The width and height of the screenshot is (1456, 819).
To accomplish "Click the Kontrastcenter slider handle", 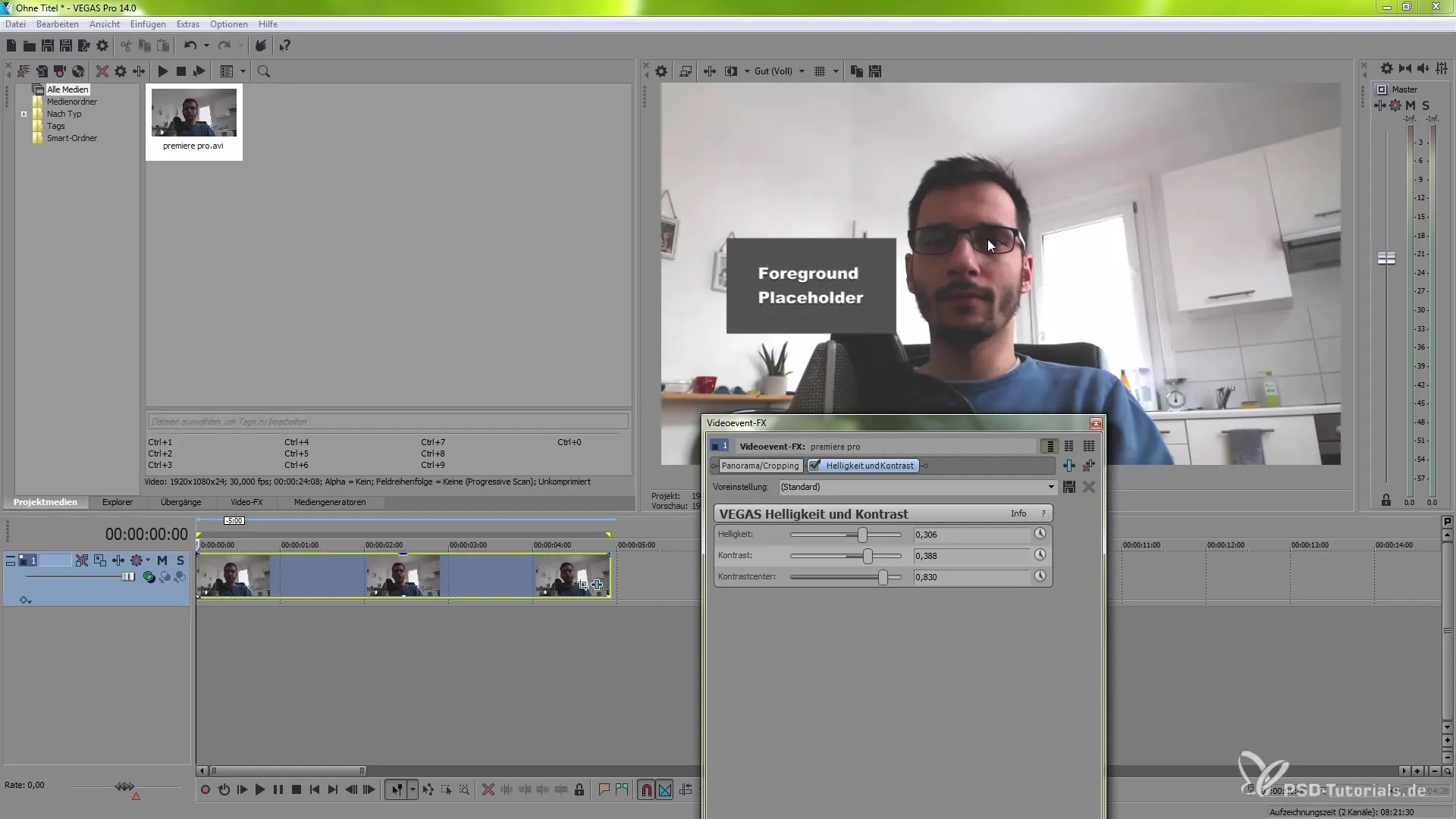I will pos(883,577).
